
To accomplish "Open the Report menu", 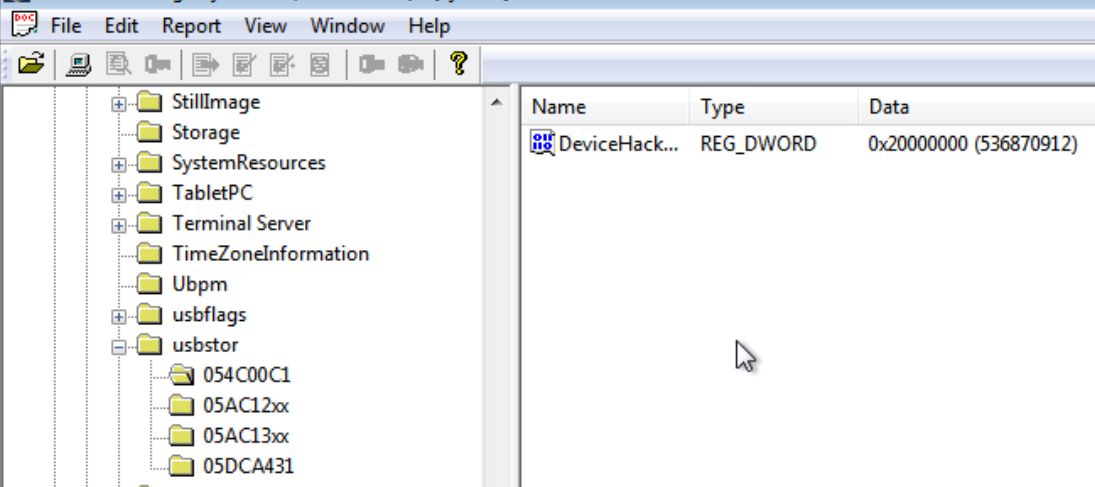I will tap(191, 25).
